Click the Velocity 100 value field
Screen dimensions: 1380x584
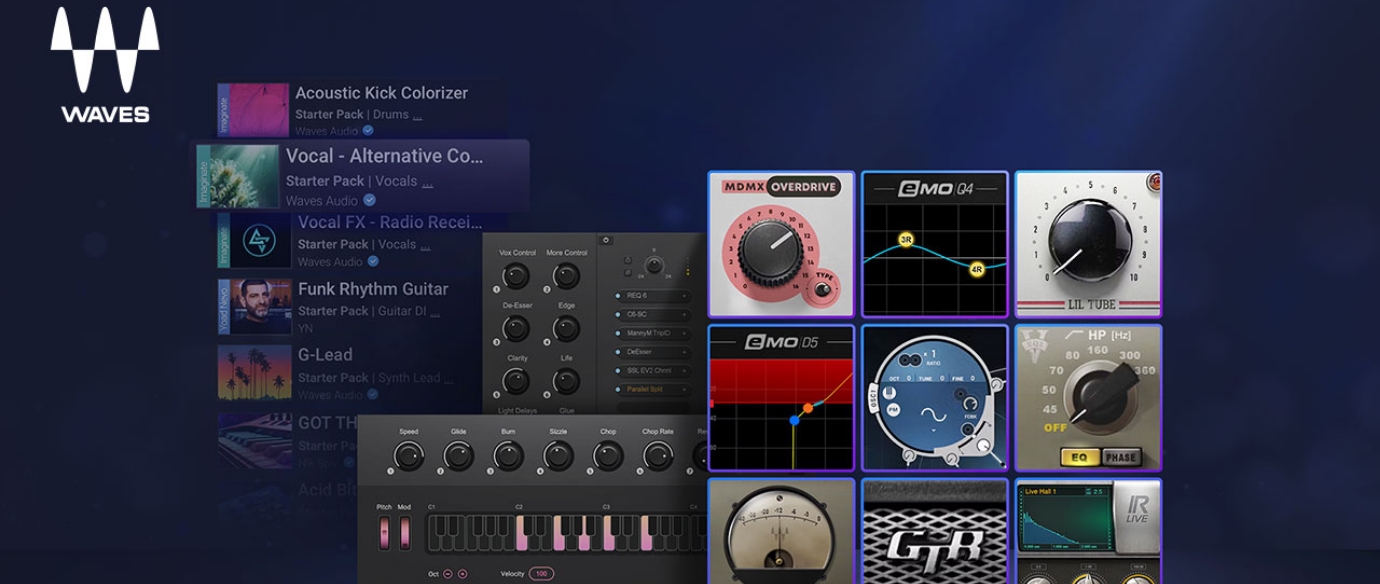(x=541, y=574)
